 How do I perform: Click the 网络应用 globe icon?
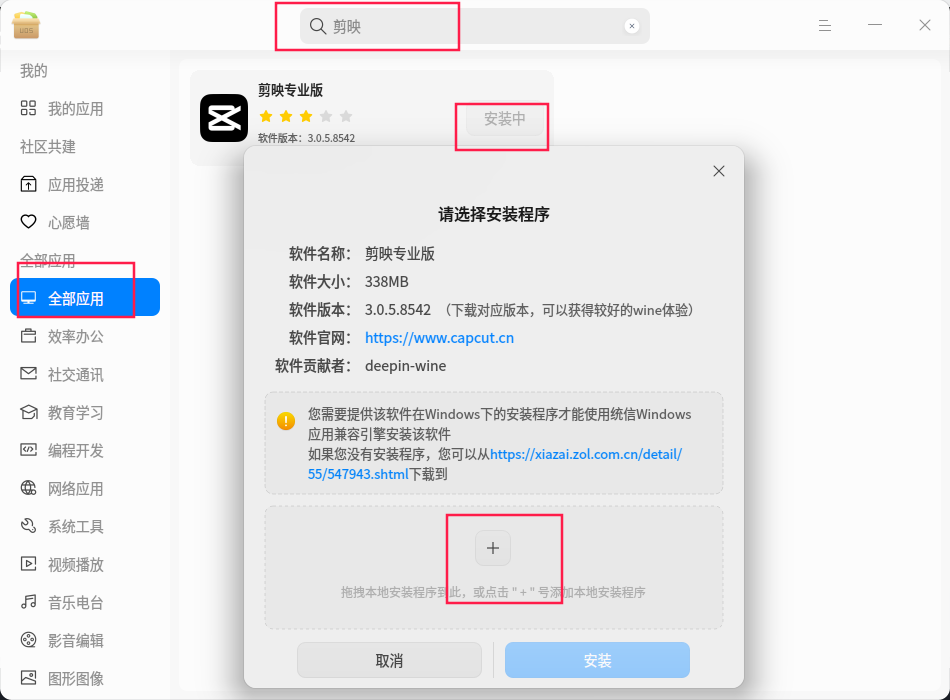click(28, 488)
